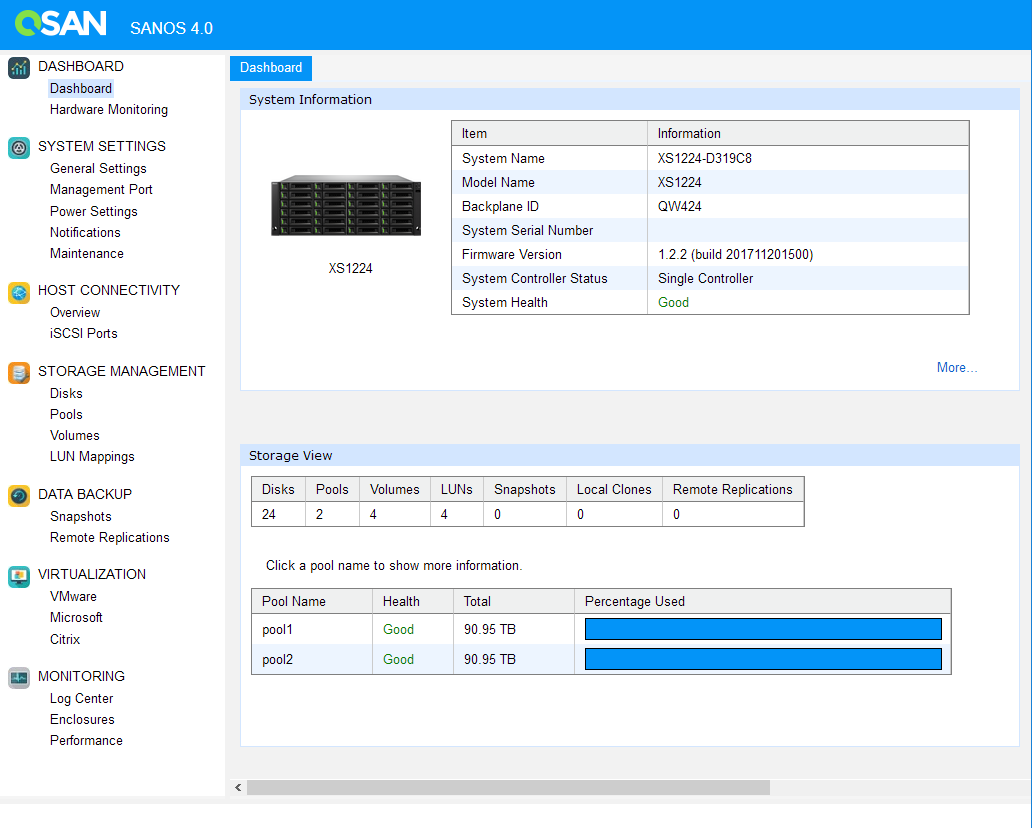
Task: Click pool2 name for details
Action: (277, 660)
